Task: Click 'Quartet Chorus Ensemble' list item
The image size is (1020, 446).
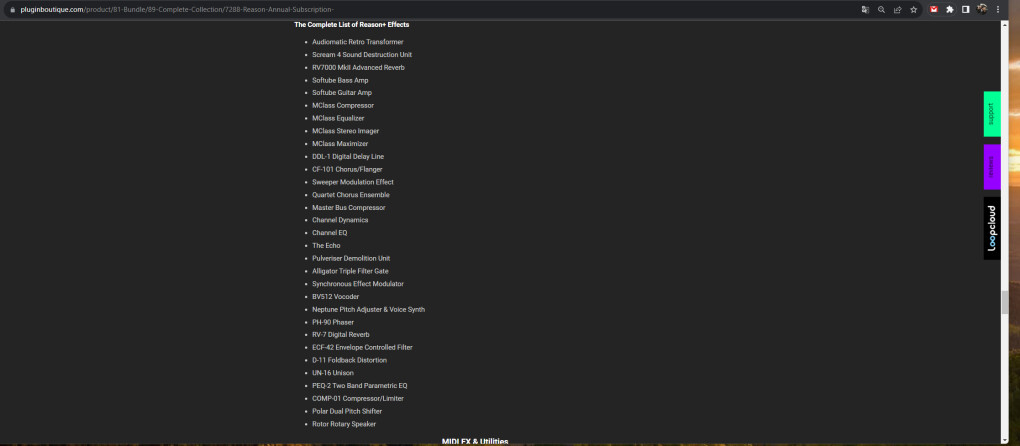Action: click(351, 194)
